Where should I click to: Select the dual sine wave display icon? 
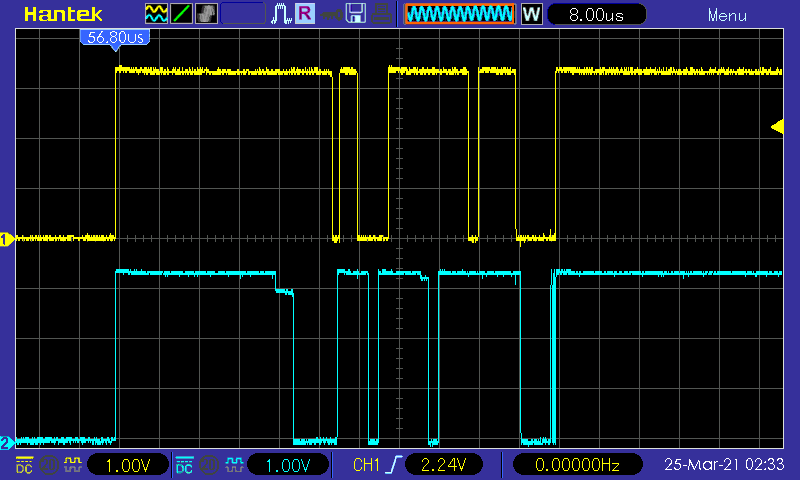[x=156, y=14]
